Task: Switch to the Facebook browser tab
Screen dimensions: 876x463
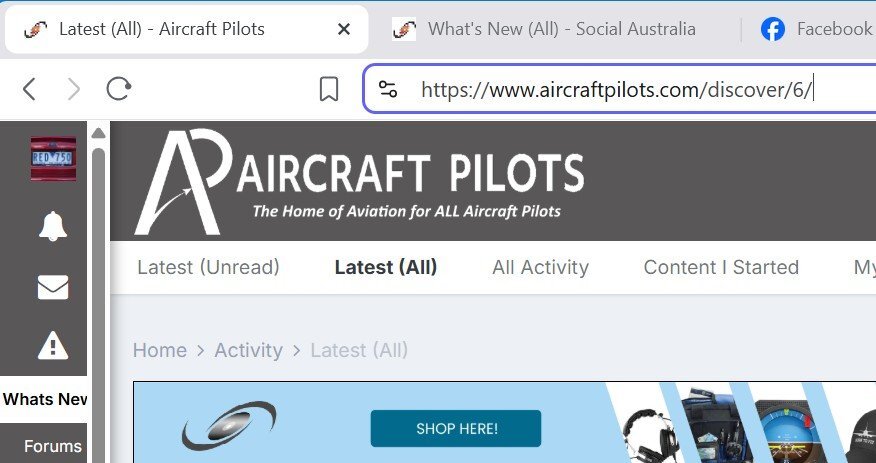Action: tap(817, 29)
